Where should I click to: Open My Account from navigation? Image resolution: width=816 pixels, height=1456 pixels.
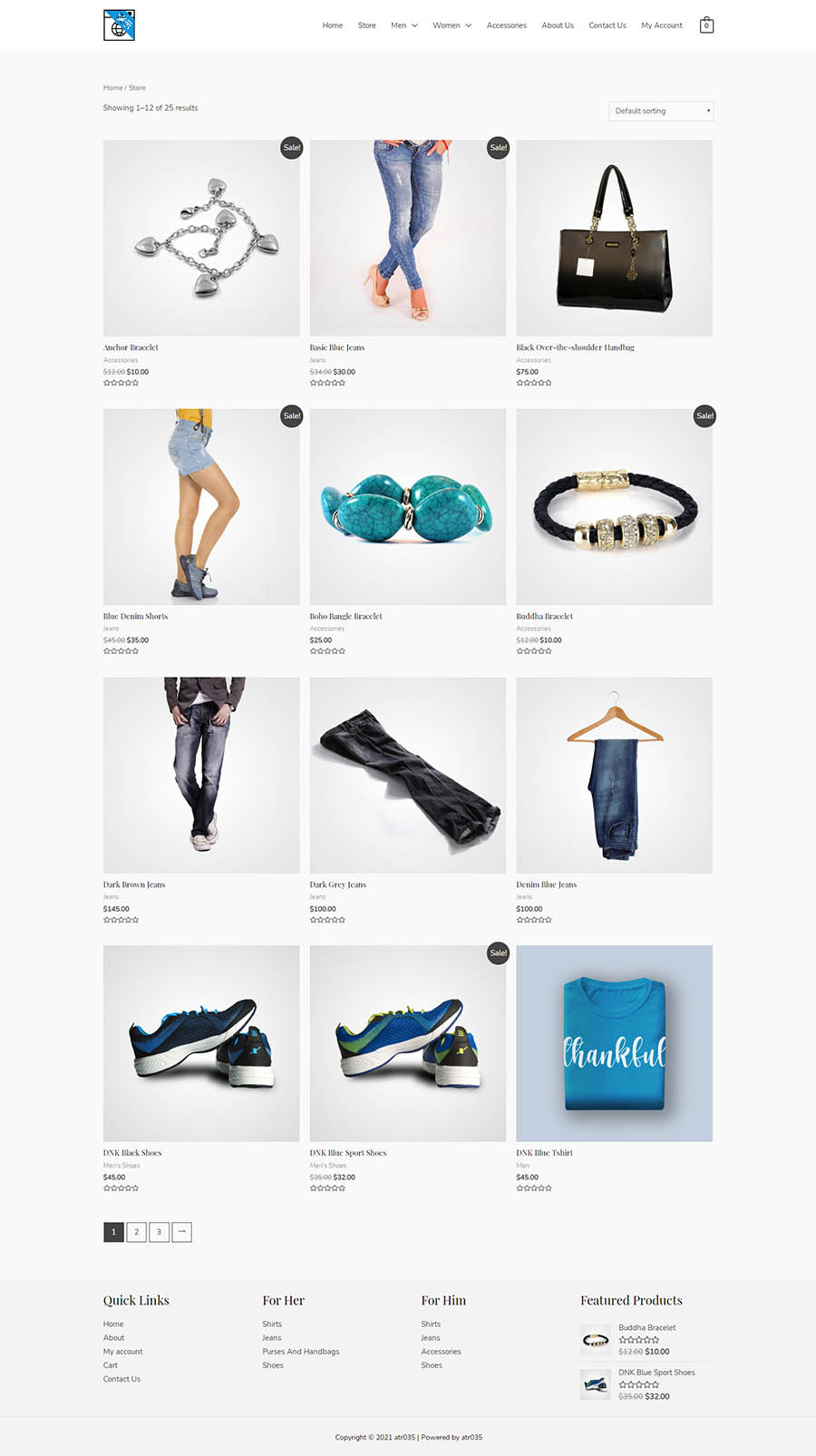click(x=662, y=25)
